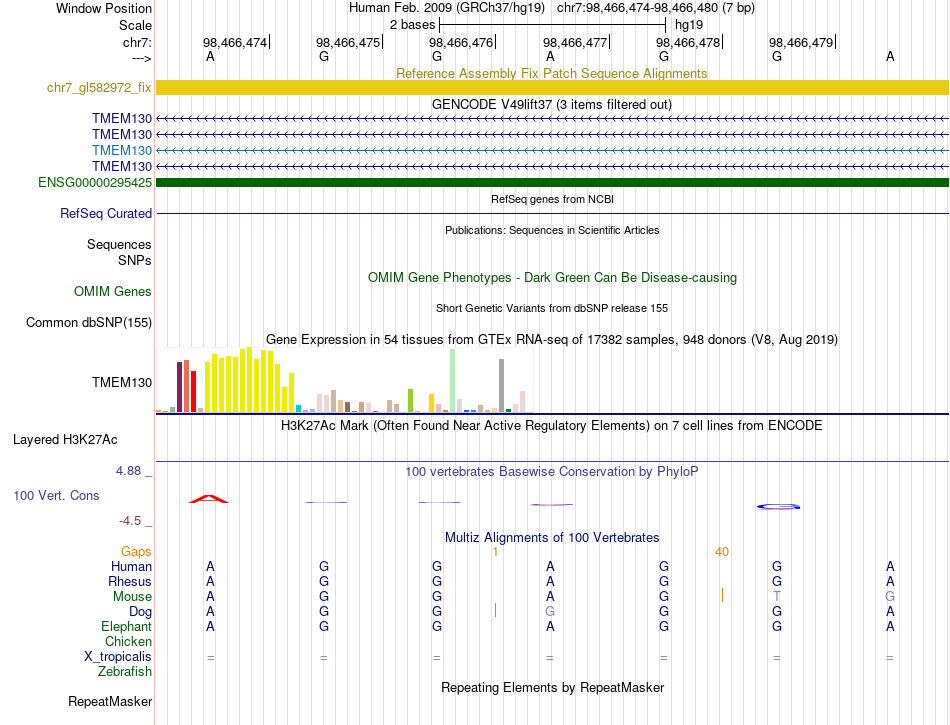Click the sequence direction arrow label
Screen dimensions: 950x725
coord(141,58)
